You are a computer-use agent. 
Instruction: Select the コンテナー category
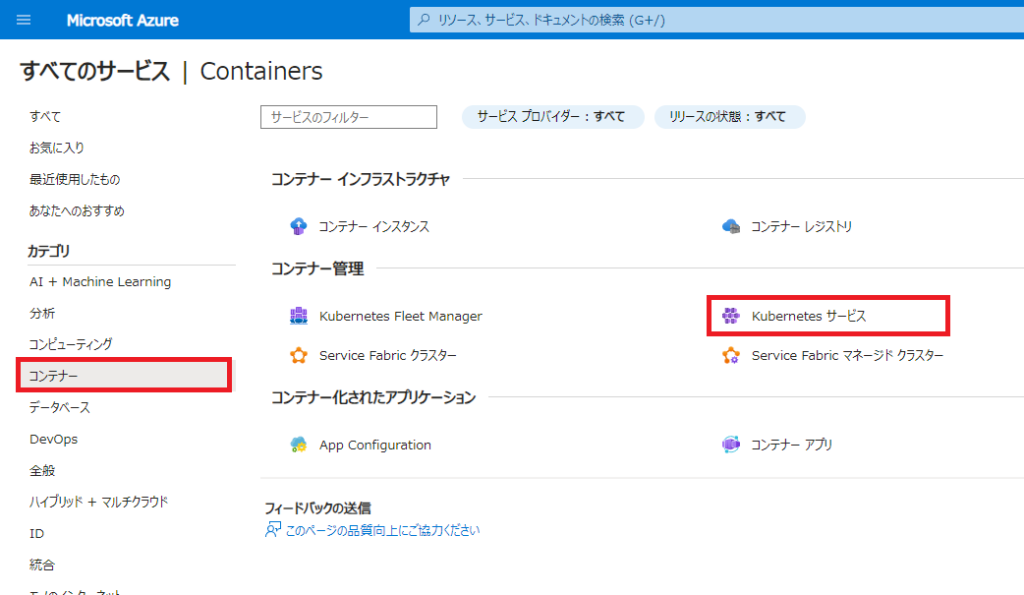(124, 376)
